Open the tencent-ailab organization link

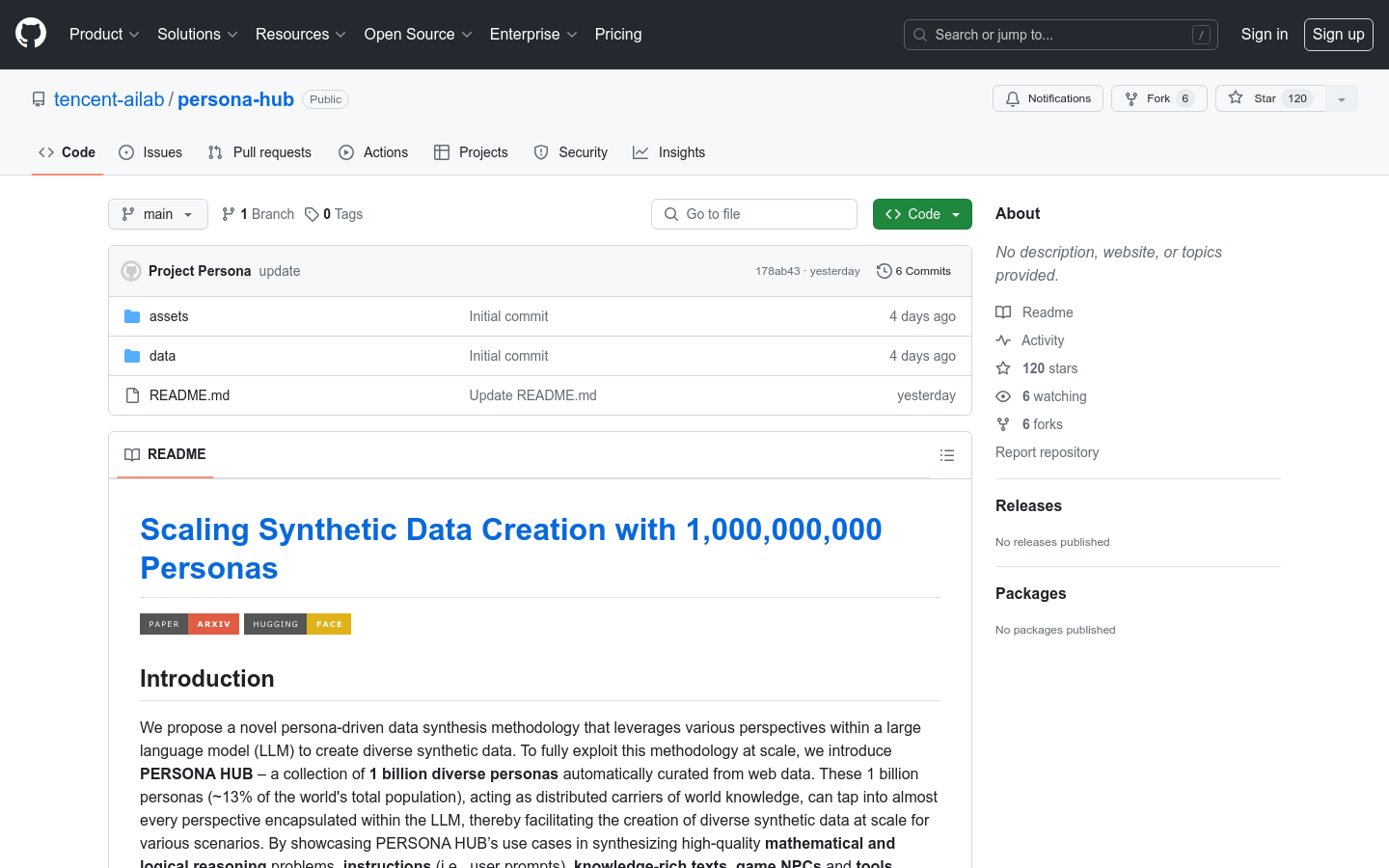[109, 99]
